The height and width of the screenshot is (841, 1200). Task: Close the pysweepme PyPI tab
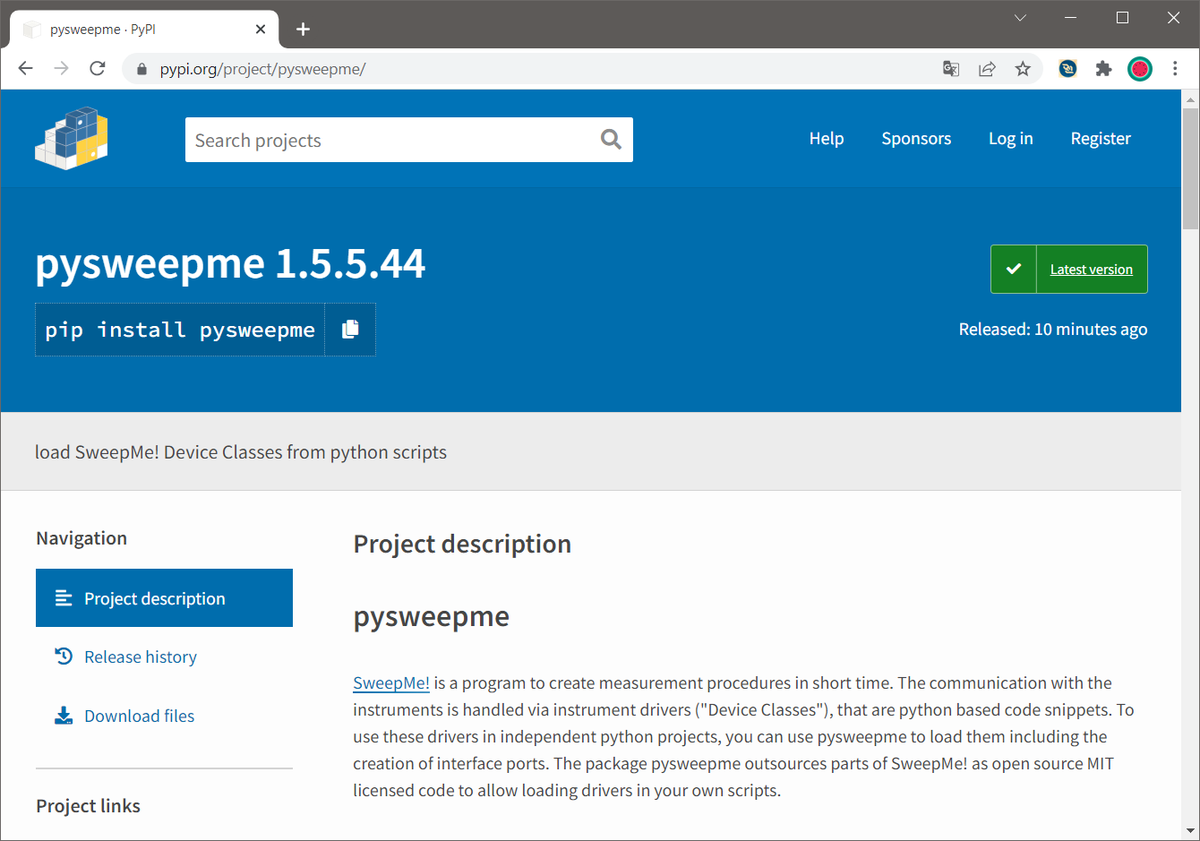coord(261,30)
